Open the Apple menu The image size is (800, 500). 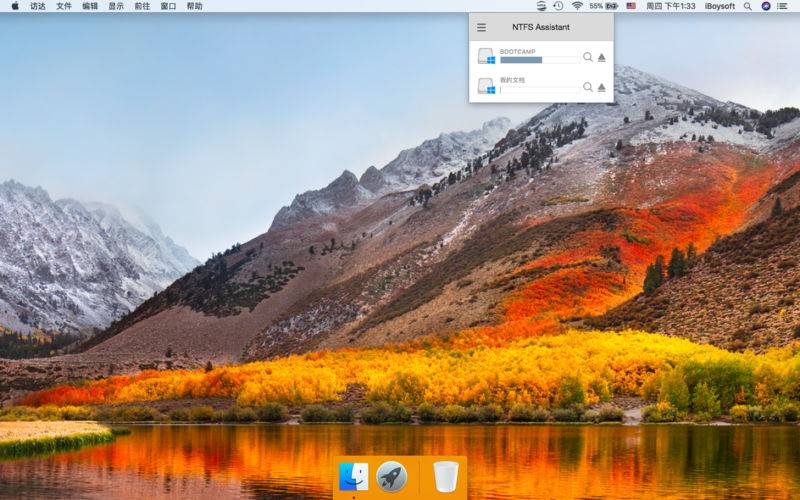15,6
